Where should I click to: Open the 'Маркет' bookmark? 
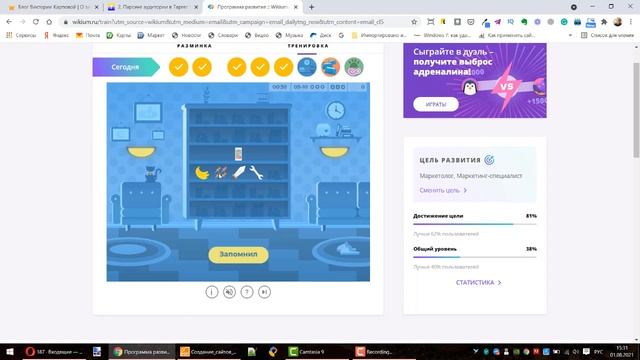coord(151,36)
